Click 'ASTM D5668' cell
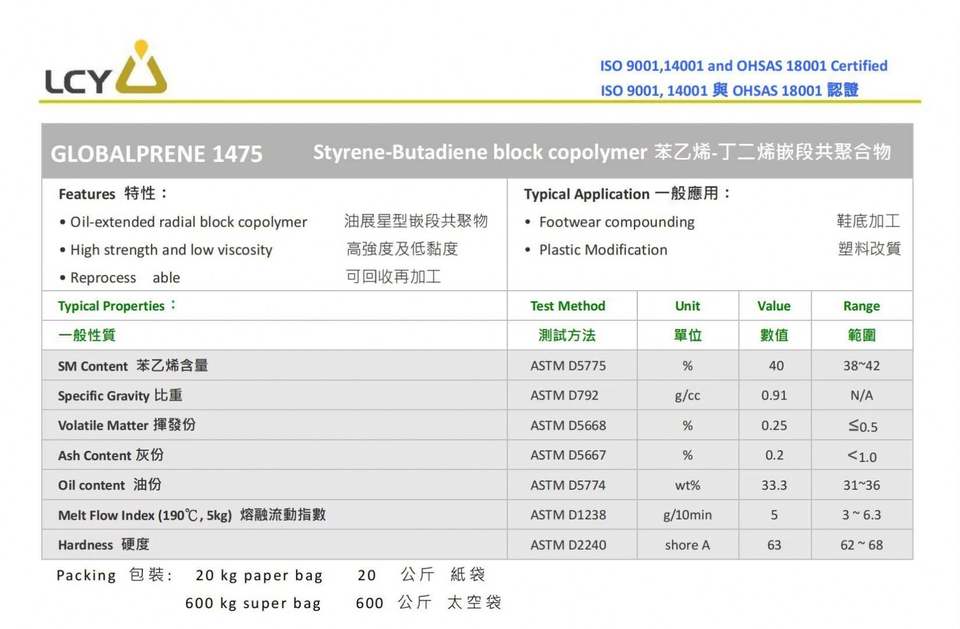Screen dimensions: 960x629 (568, 425)
